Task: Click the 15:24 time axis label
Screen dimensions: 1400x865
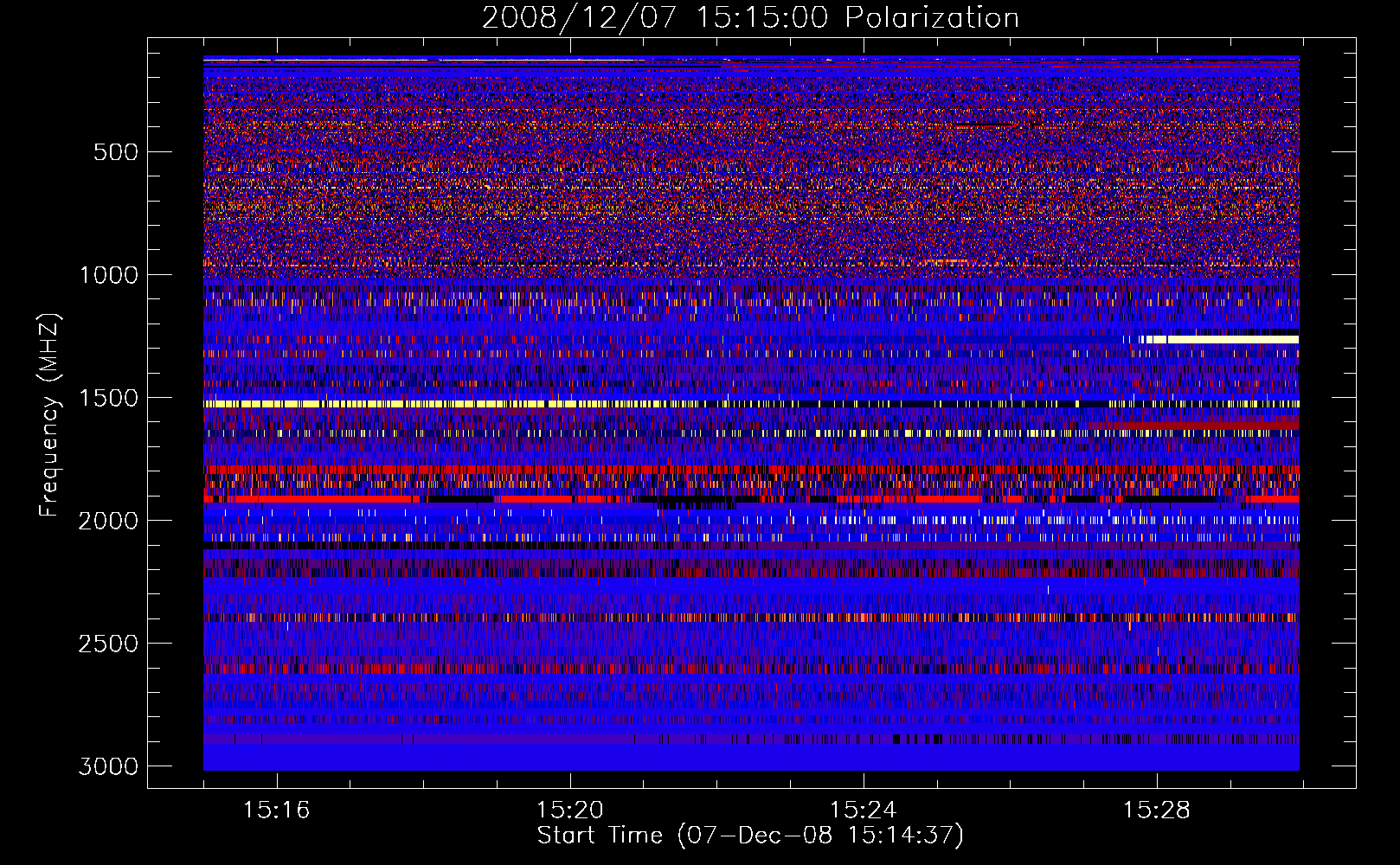Action: [863, 811]
